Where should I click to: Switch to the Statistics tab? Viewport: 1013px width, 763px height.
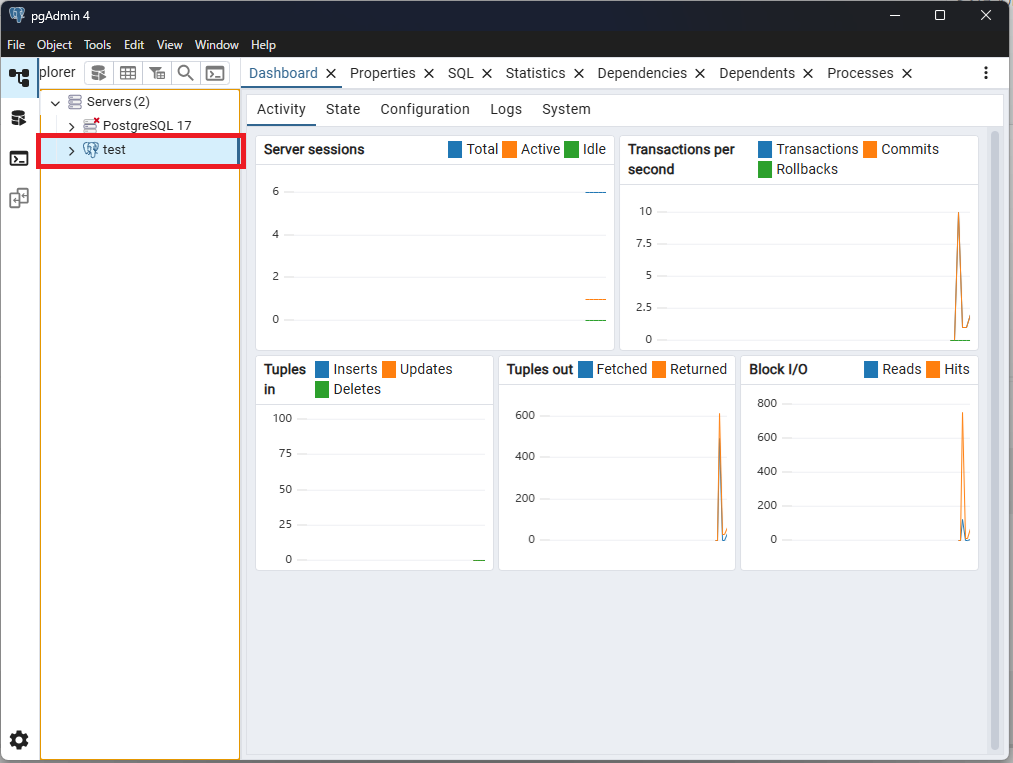[535, 73]
